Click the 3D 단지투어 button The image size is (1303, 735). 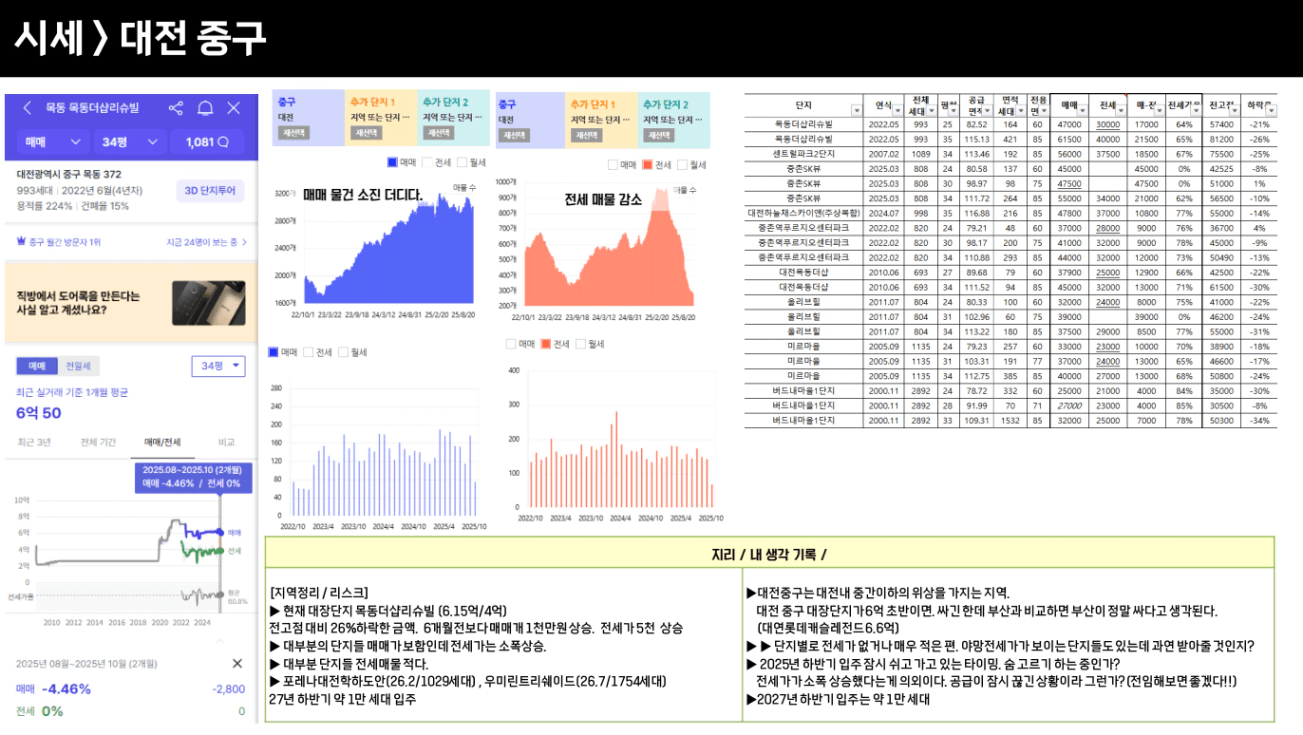[x=209, y=191]
